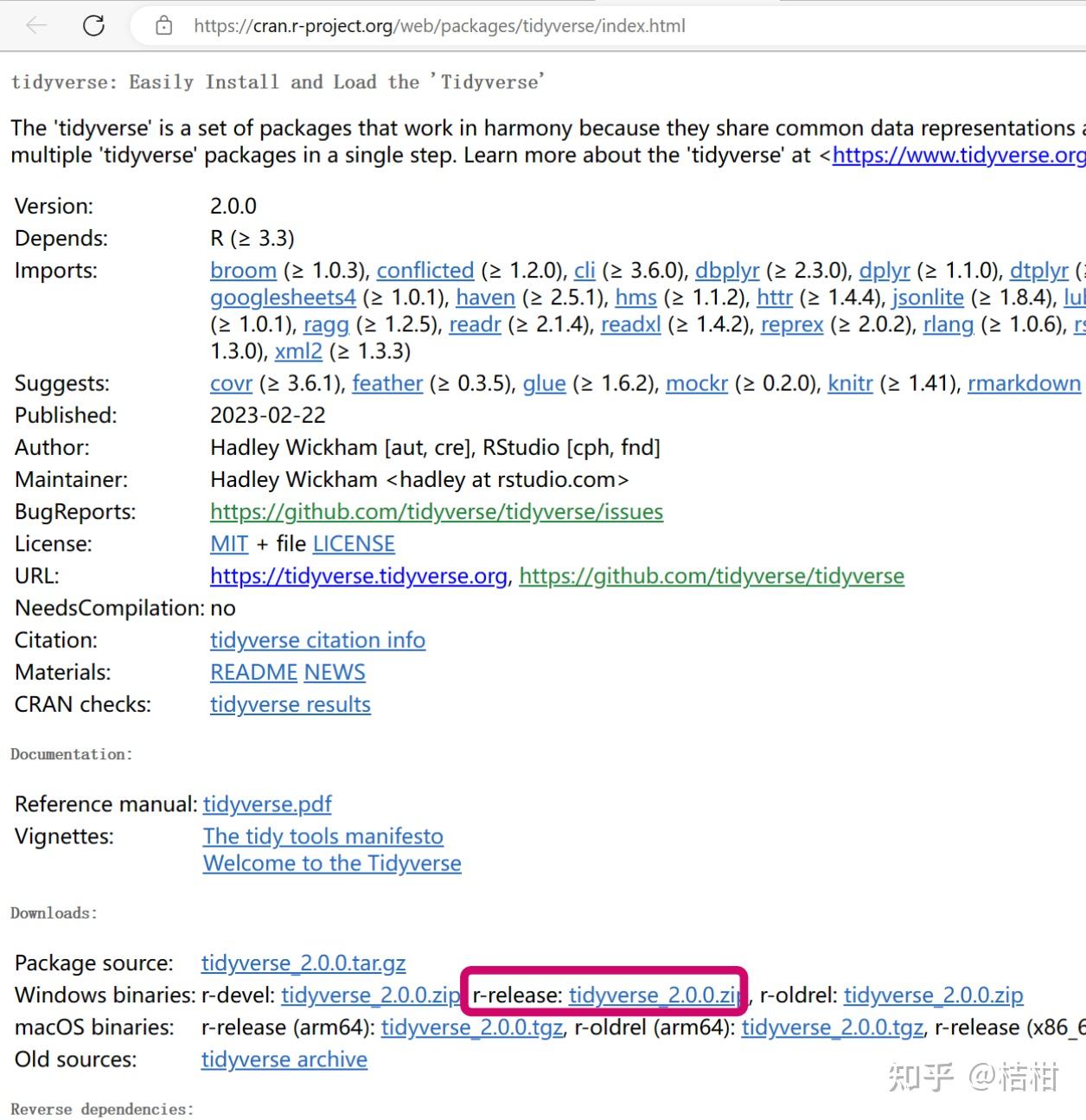1086x1120 pixels.
Task: Open the www.tidyverse.org link in the description
Action: point(959,156)
